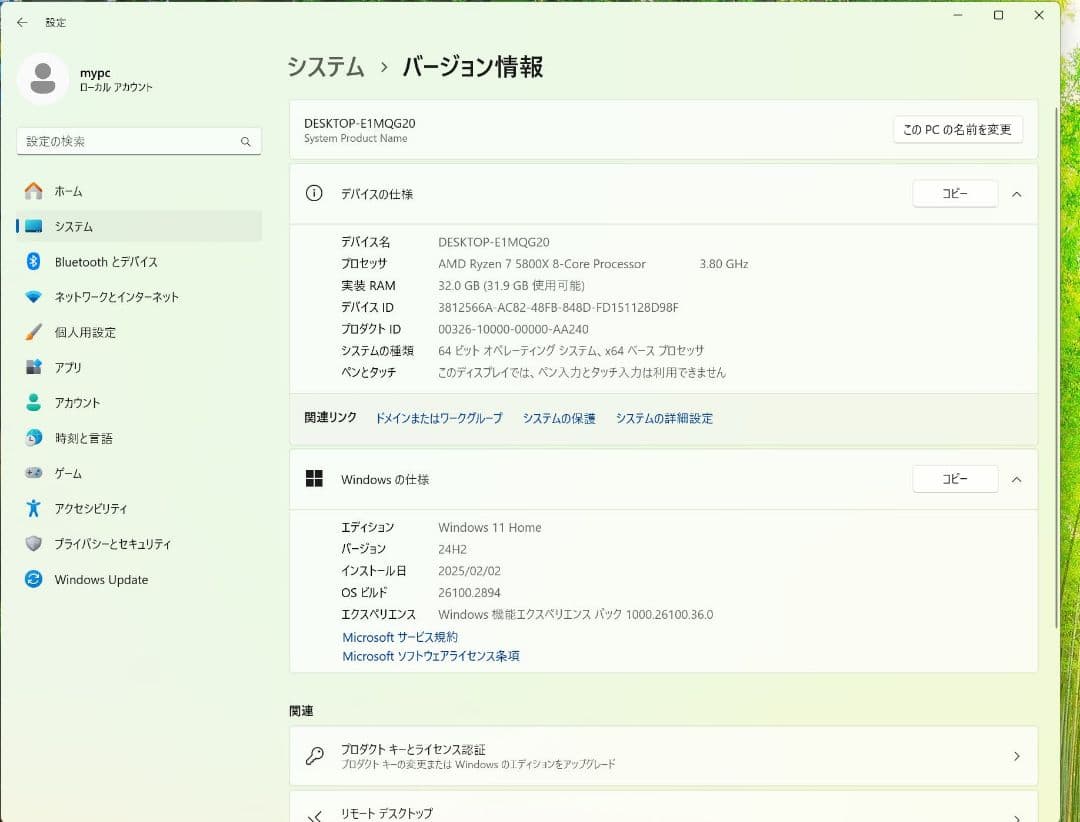The image size is (1080, 822).
Task: Open the システムの詳細設定 link
Action: point(664,418)
